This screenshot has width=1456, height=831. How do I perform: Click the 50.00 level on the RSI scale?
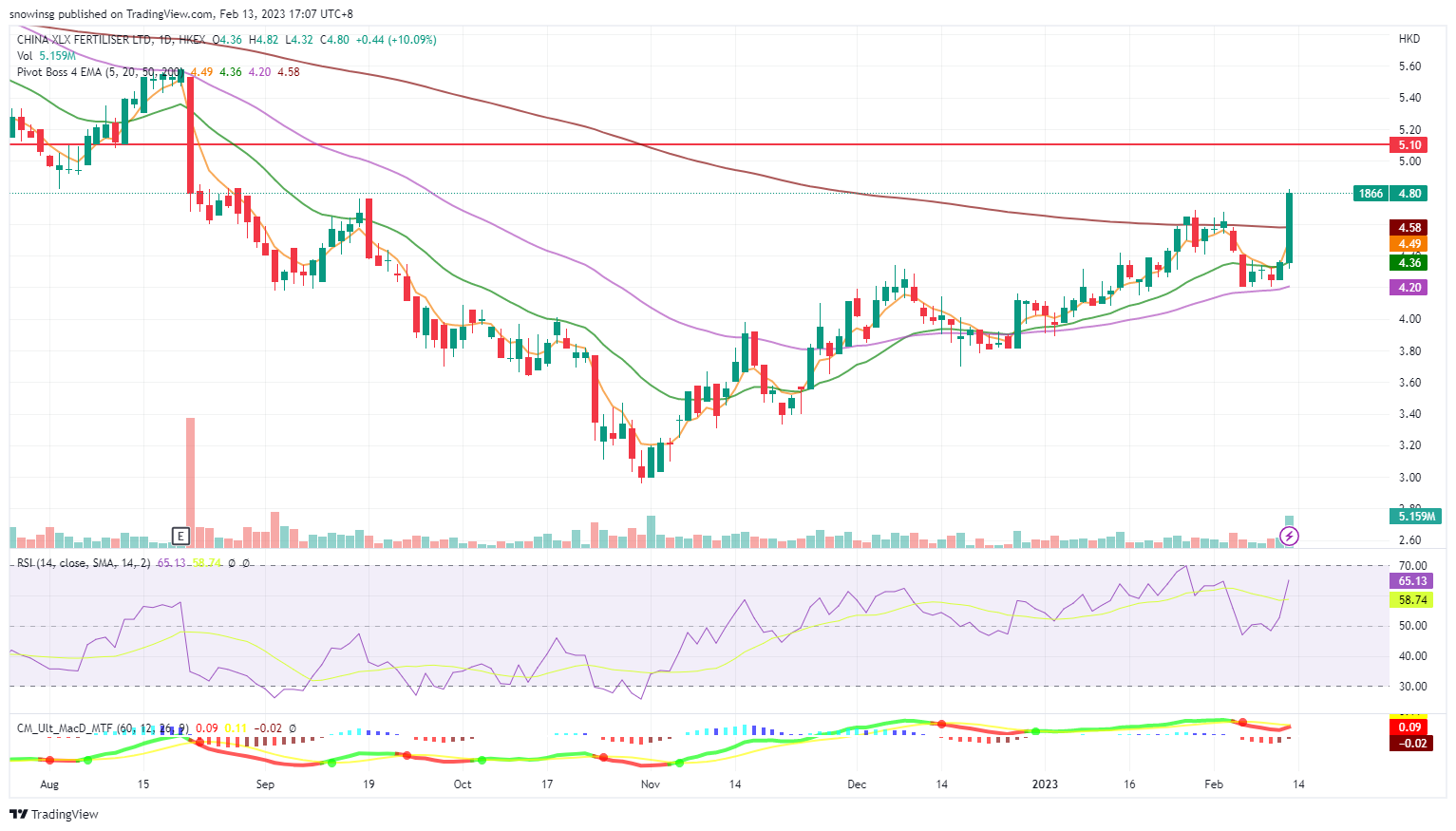(x=1412, y=626)
